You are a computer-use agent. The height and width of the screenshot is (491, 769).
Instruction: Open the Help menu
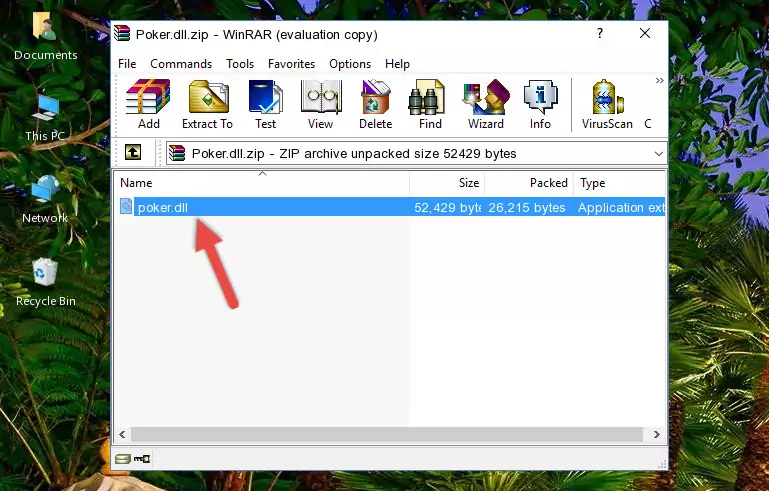[397, 64]
